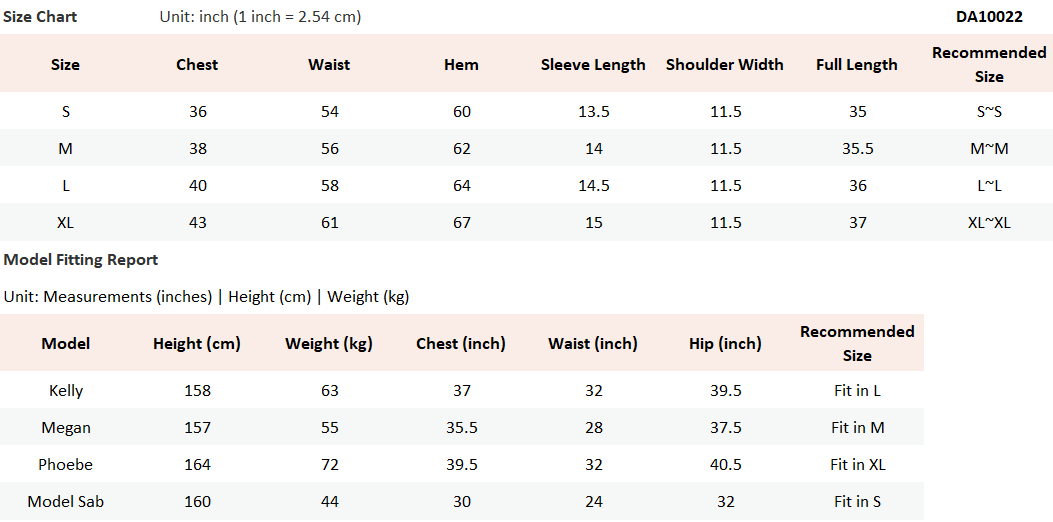
Task: Click the DA10022 product code
Action: 988,17
